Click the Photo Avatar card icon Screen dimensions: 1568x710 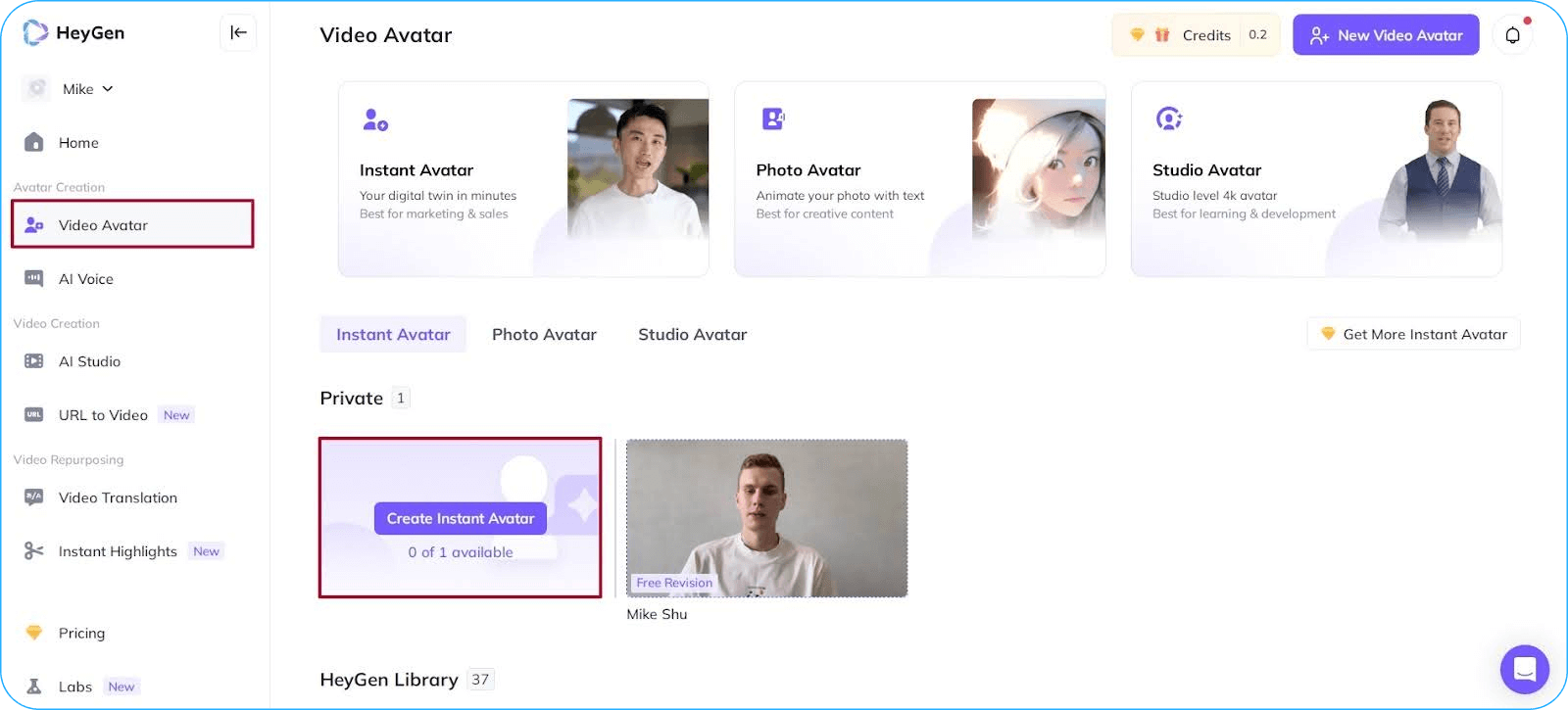pos(773,119)
